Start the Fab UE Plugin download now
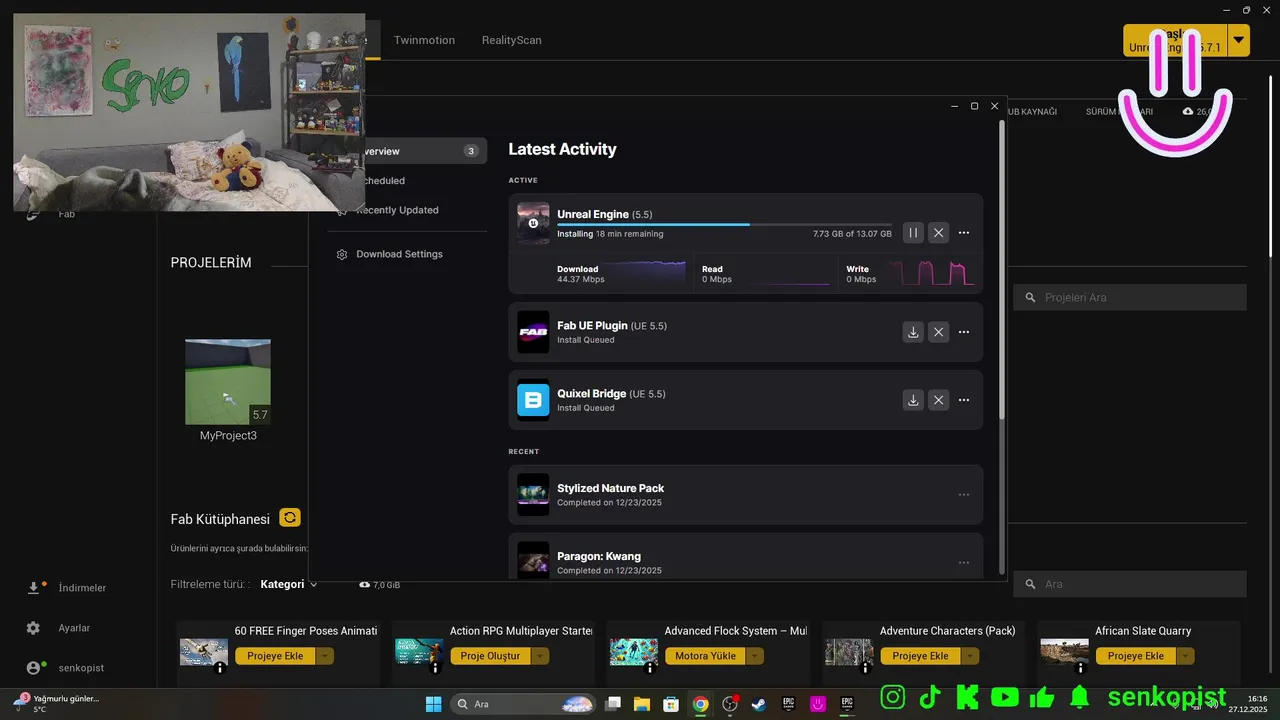The height and width of the screenshot is (720, 1280). 913,332
